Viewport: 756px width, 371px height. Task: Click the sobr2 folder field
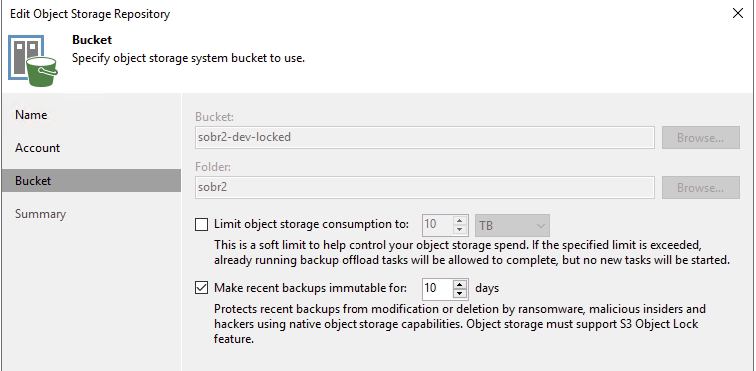[425, 187]
